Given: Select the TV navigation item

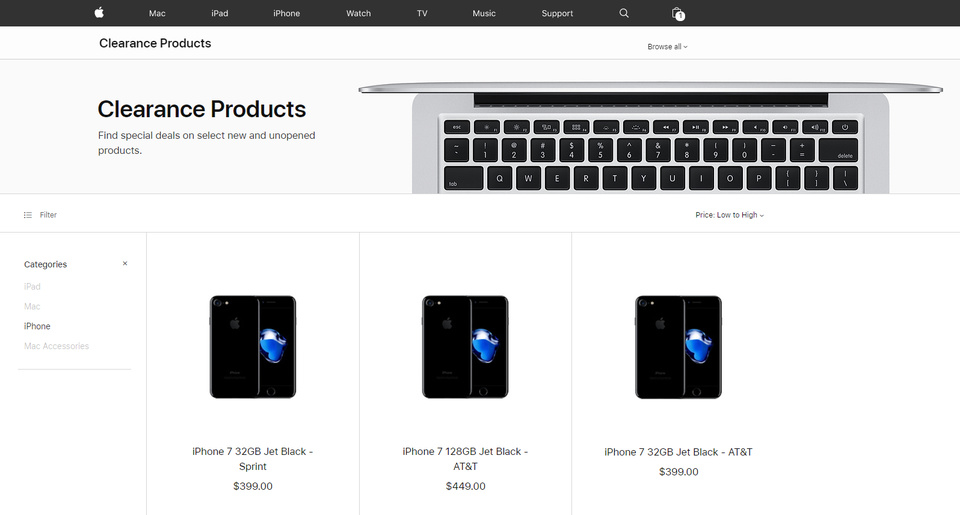Looking at the screenshot, I should coord(422,13).
